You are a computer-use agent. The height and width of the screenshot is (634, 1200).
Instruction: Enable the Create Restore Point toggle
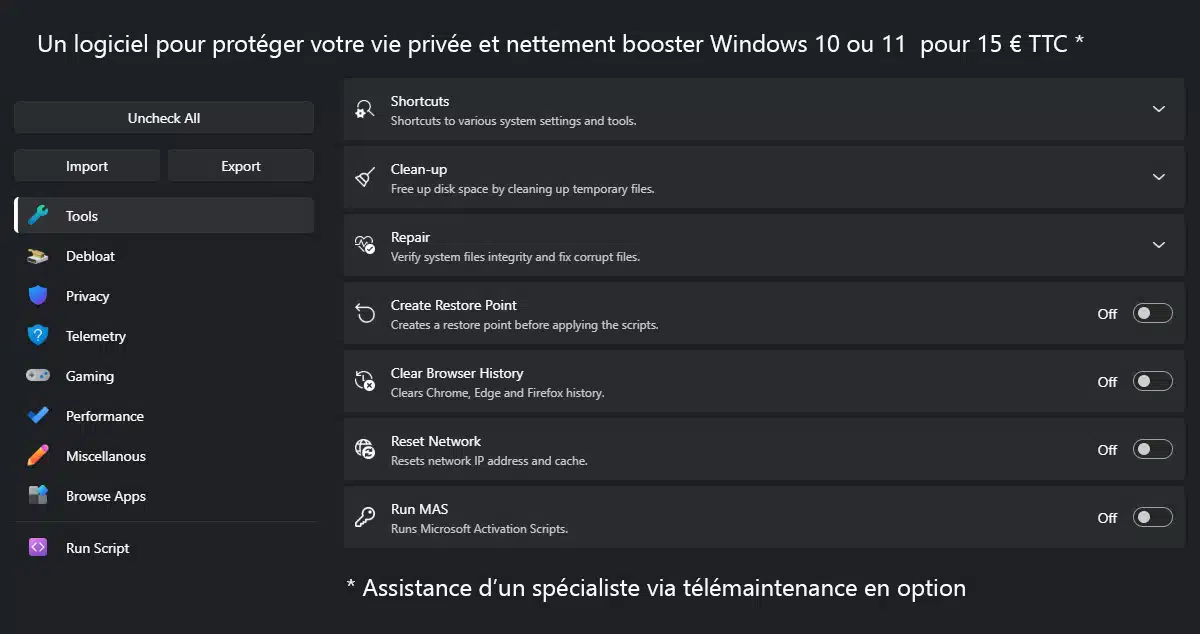tap(1151, 313)
